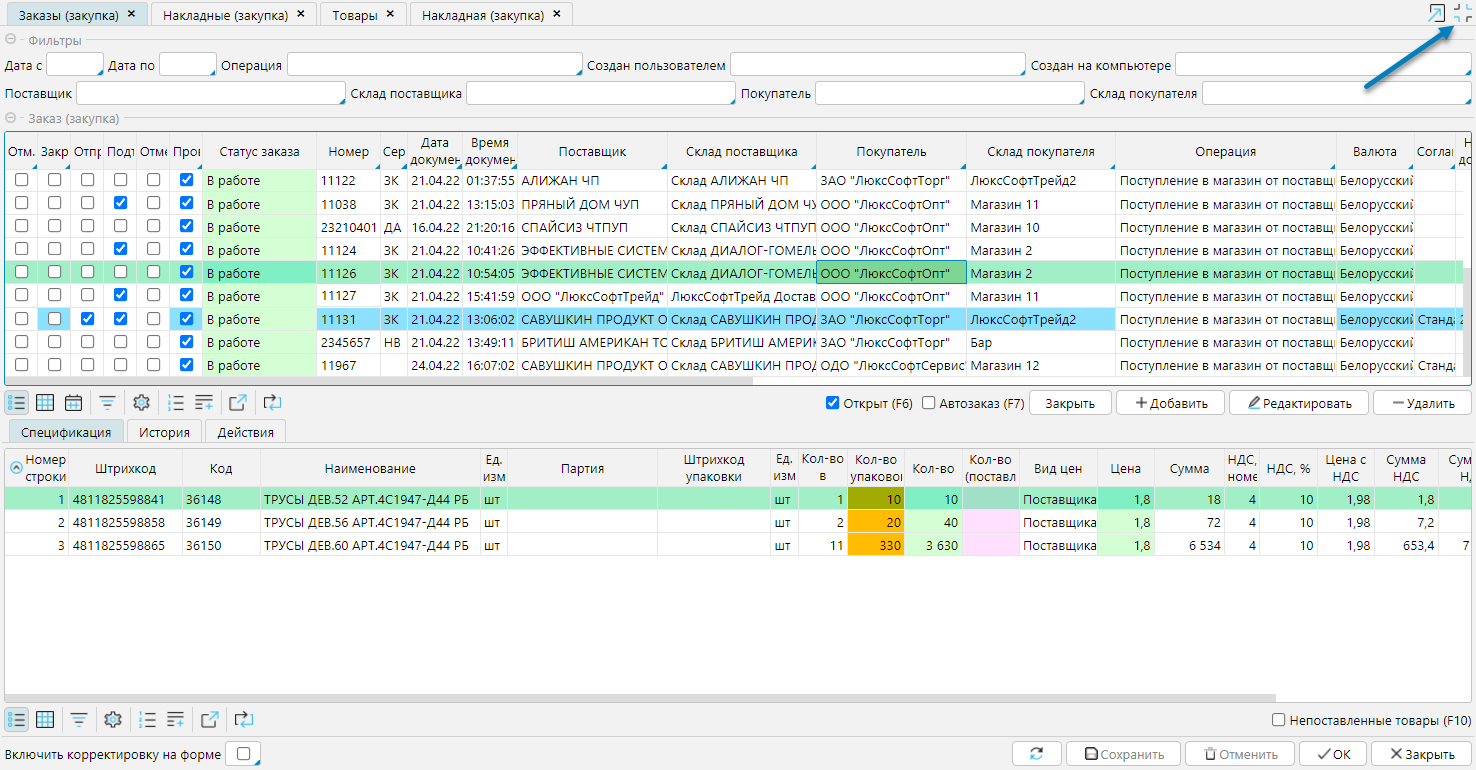1476x770 pixels.
Task: Enable the Автозаказ (F7) checkbox
Action: pos(929,403)
